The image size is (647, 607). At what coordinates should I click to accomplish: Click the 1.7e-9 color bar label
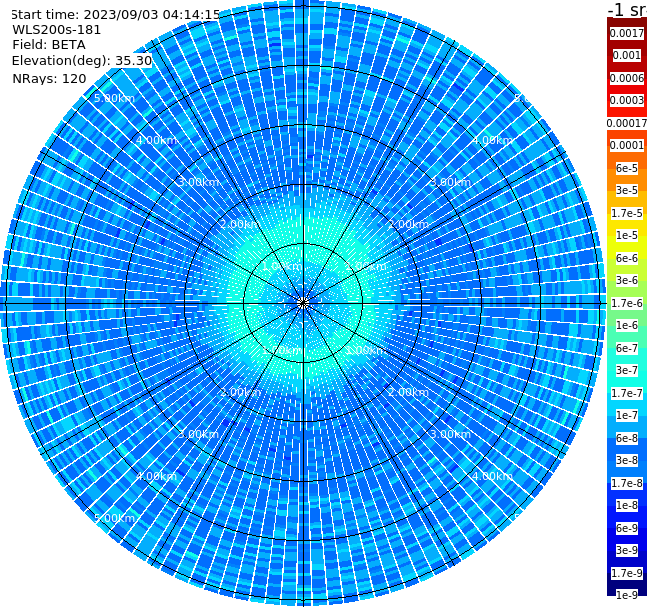(x=627, y=573)
